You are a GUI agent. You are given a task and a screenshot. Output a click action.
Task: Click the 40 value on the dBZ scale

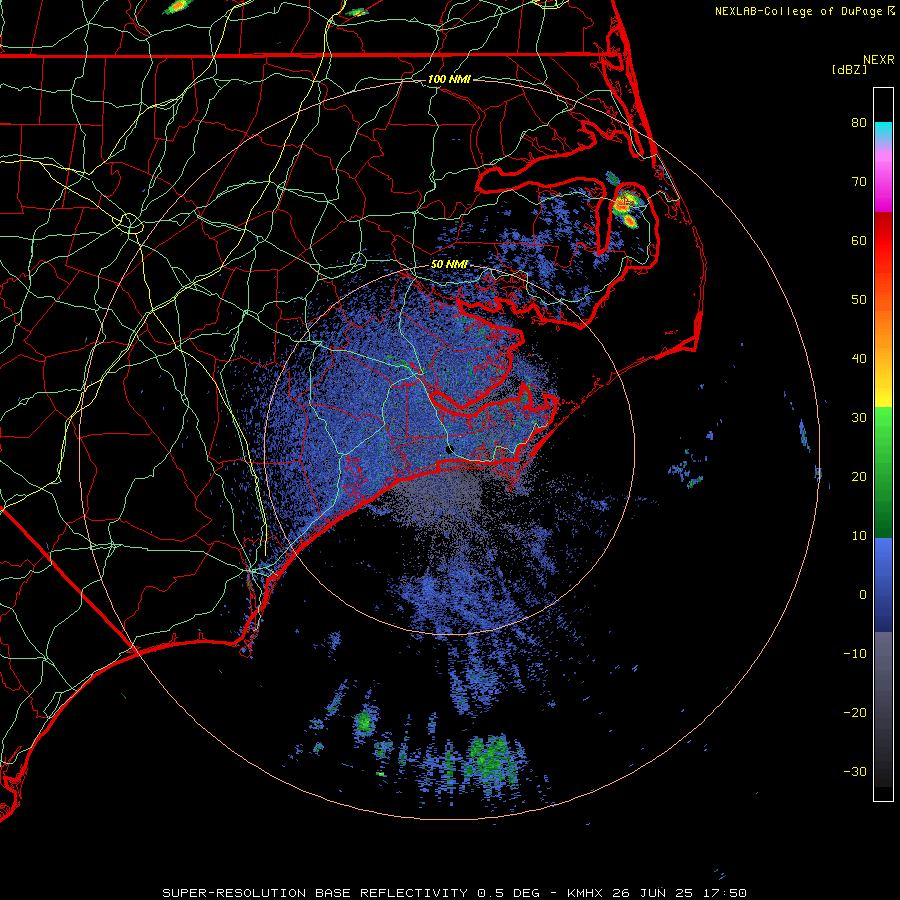point(859,359)
